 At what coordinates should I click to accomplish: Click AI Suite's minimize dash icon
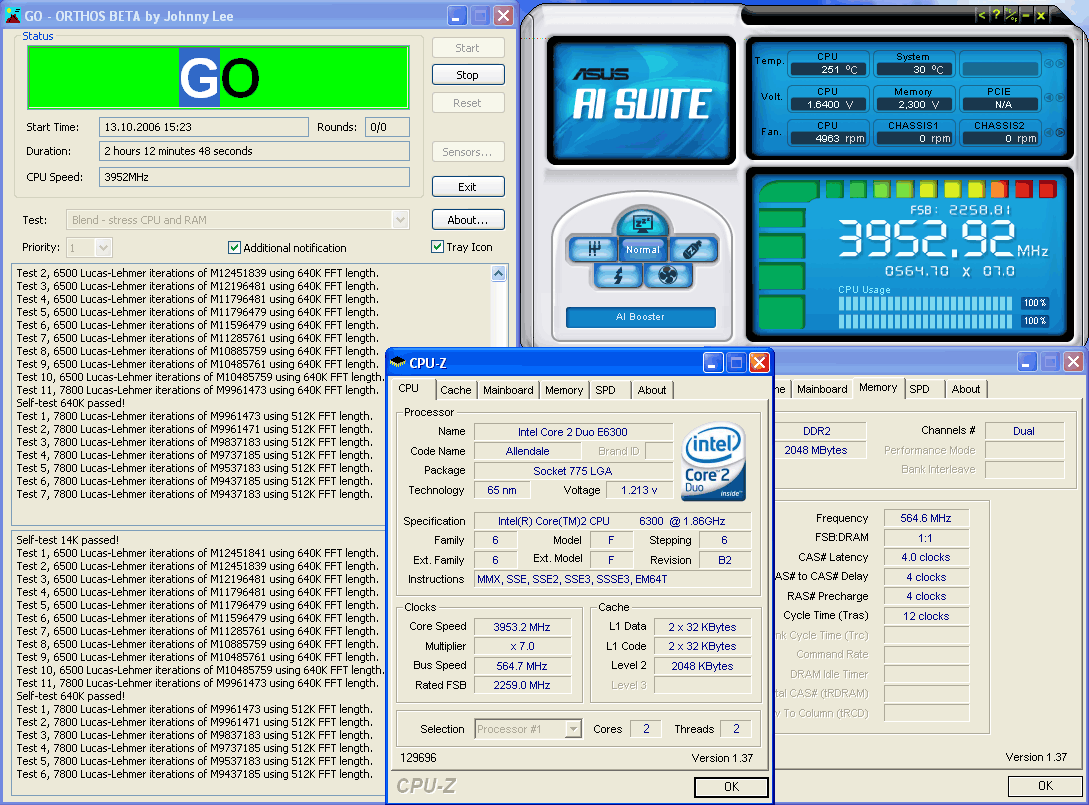point(1025,15)
